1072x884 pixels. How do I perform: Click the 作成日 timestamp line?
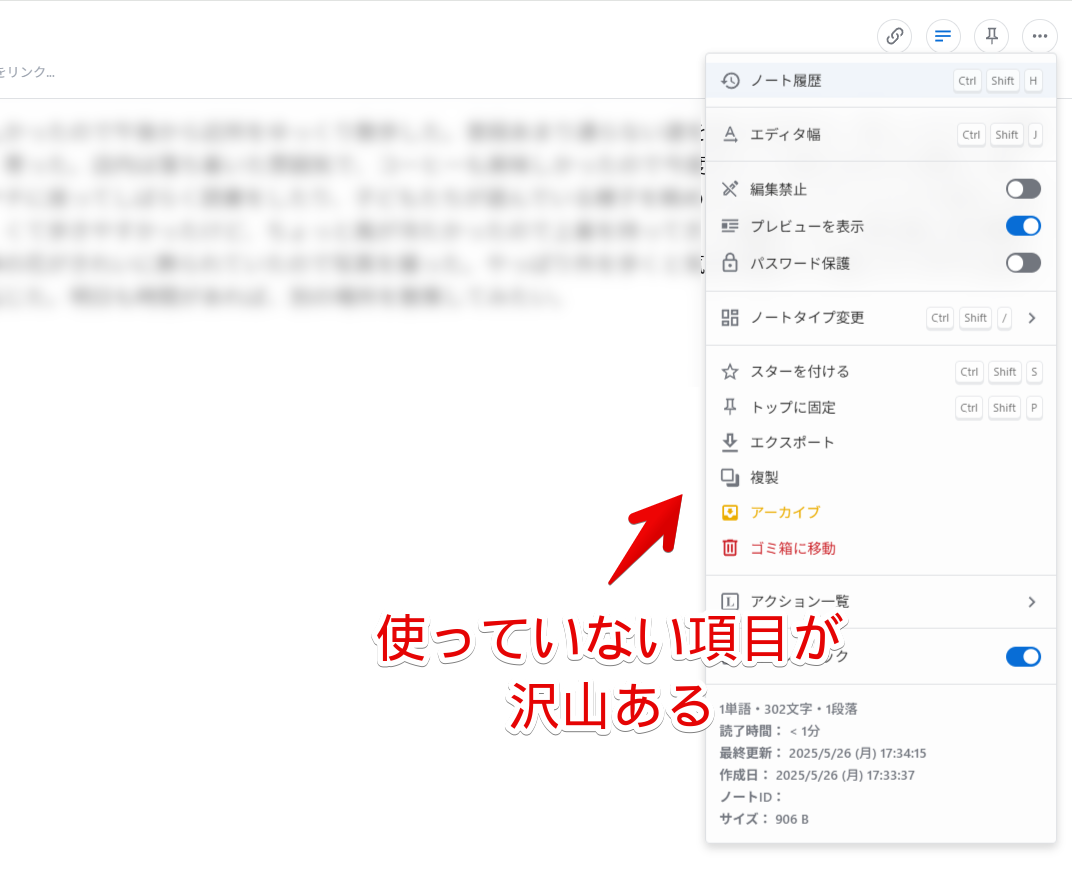[x=817, y=775]
